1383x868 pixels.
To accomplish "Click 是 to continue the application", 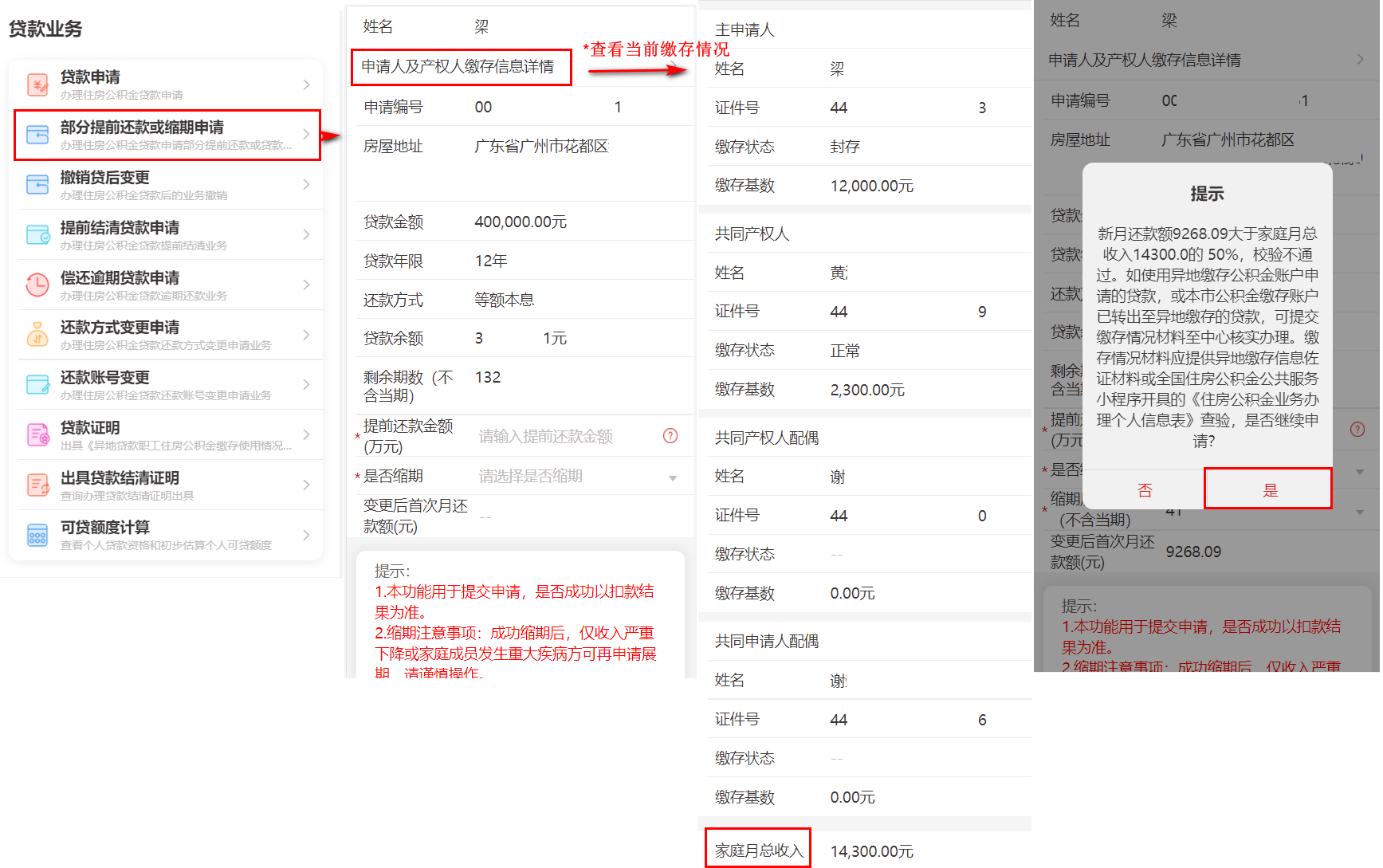I will point(1269,489).
